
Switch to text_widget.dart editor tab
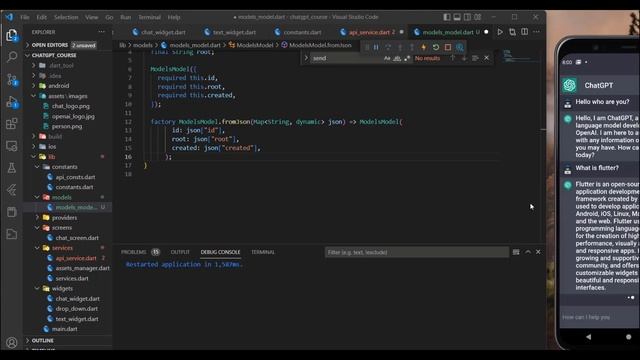231,32
